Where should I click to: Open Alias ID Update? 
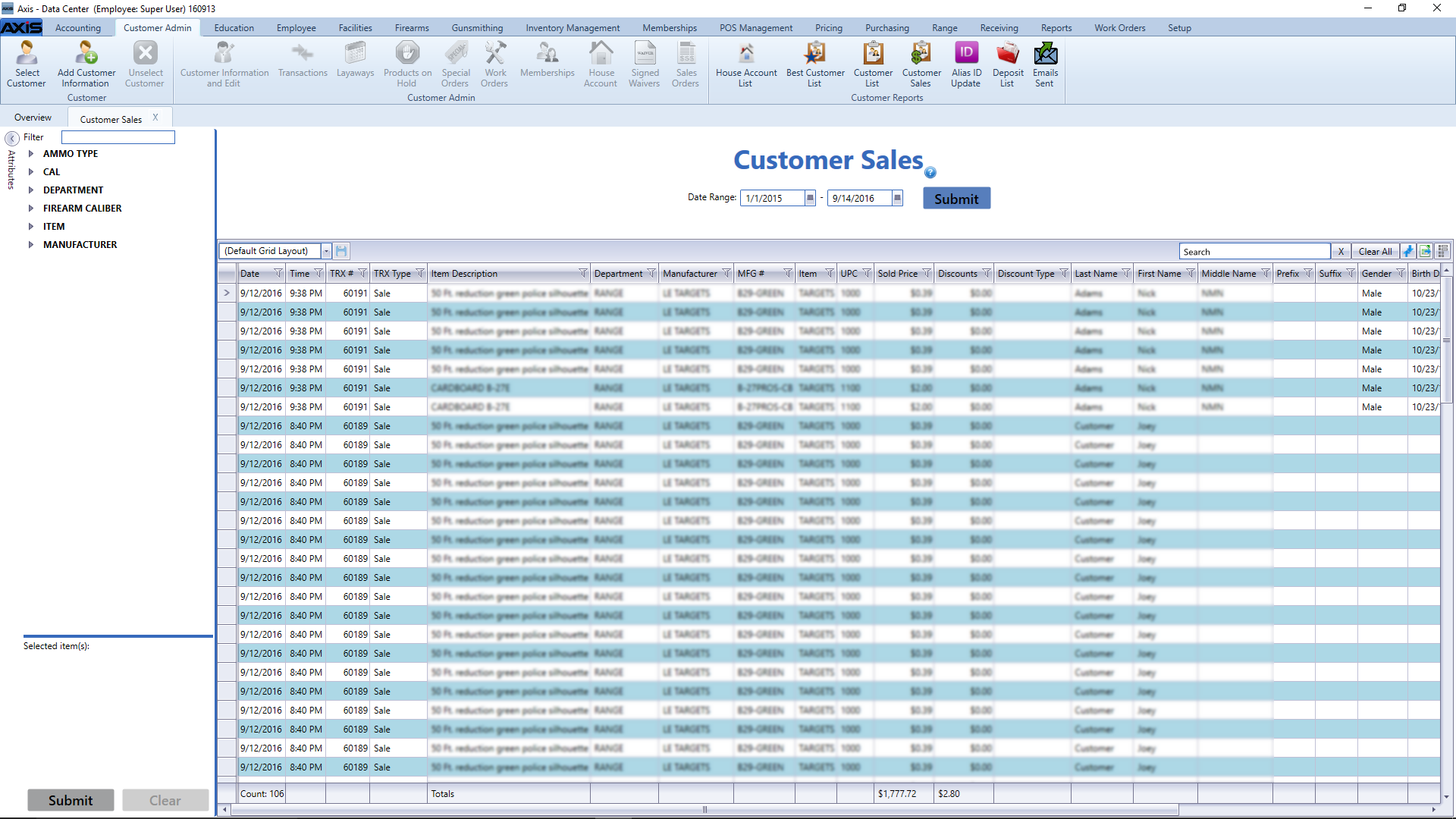pos(966,64)
